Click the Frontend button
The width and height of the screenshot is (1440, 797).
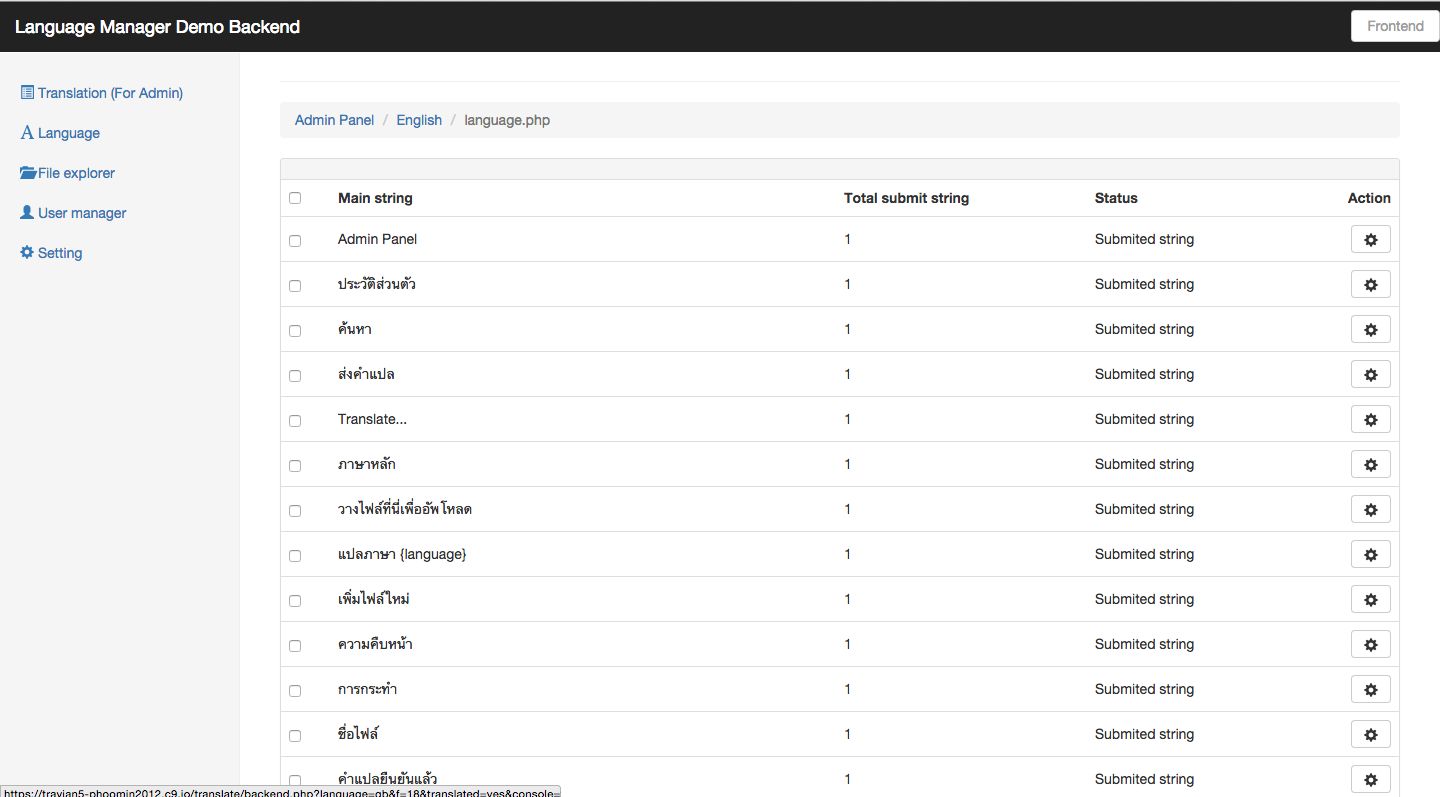tap(1395, 26)
